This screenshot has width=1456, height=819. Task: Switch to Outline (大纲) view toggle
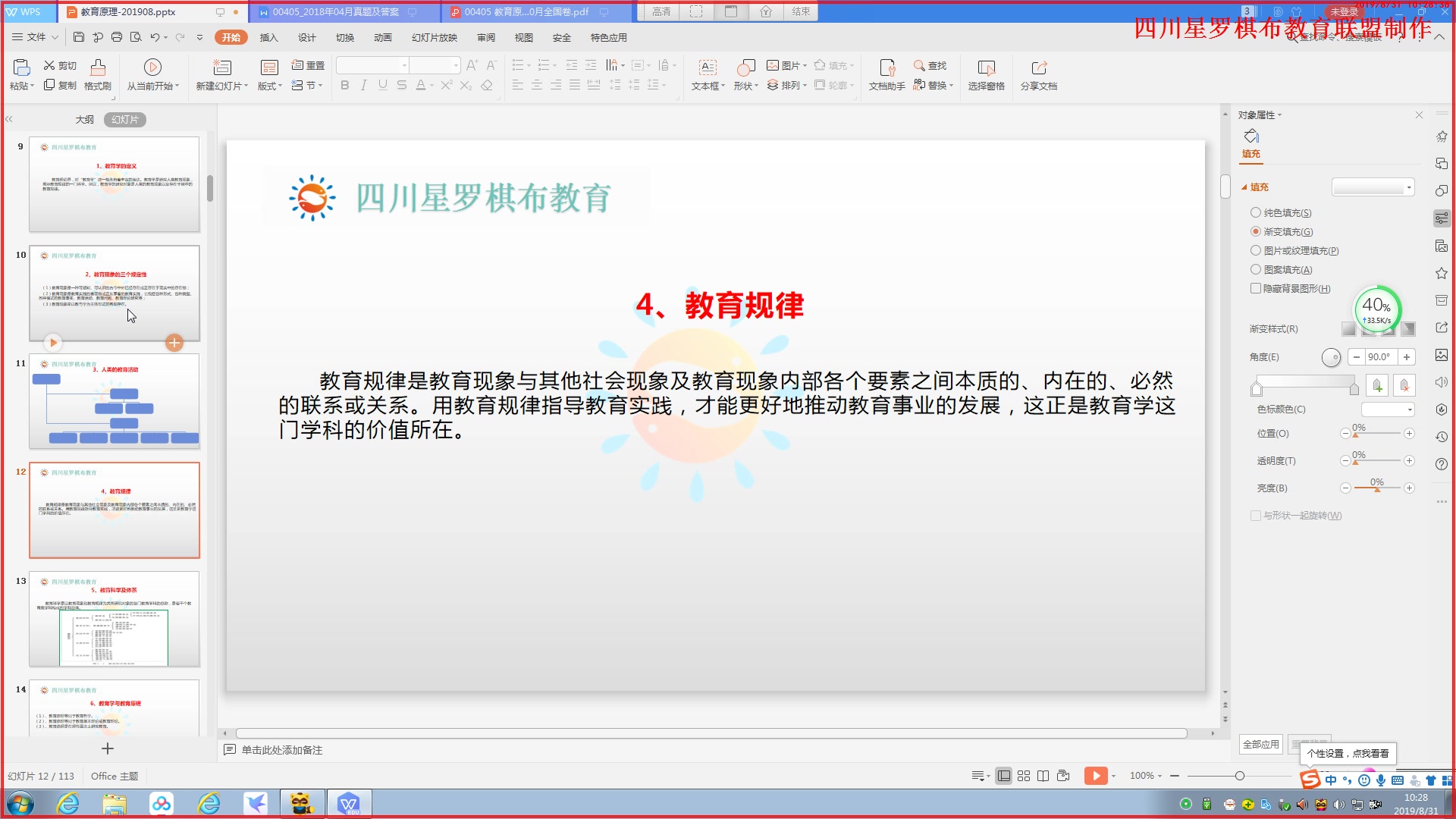tap(84, 120)
